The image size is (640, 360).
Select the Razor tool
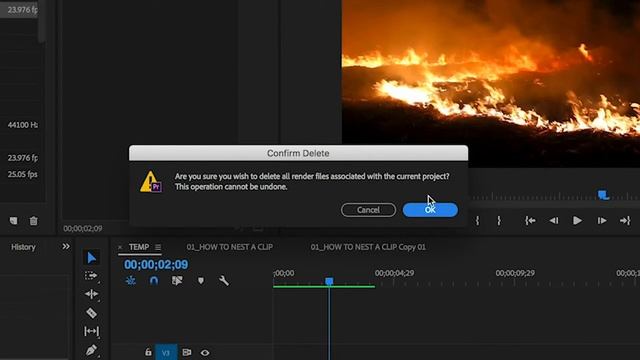(91, 313)
